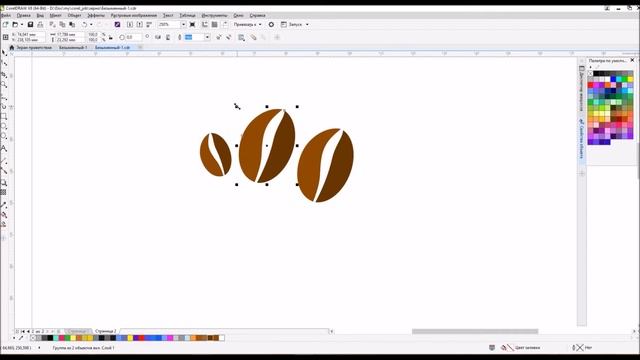Click the Import icon in the toolbar
Image resolution: width=640 pixels, height=360 pixels.
click(x=130, y=24)
